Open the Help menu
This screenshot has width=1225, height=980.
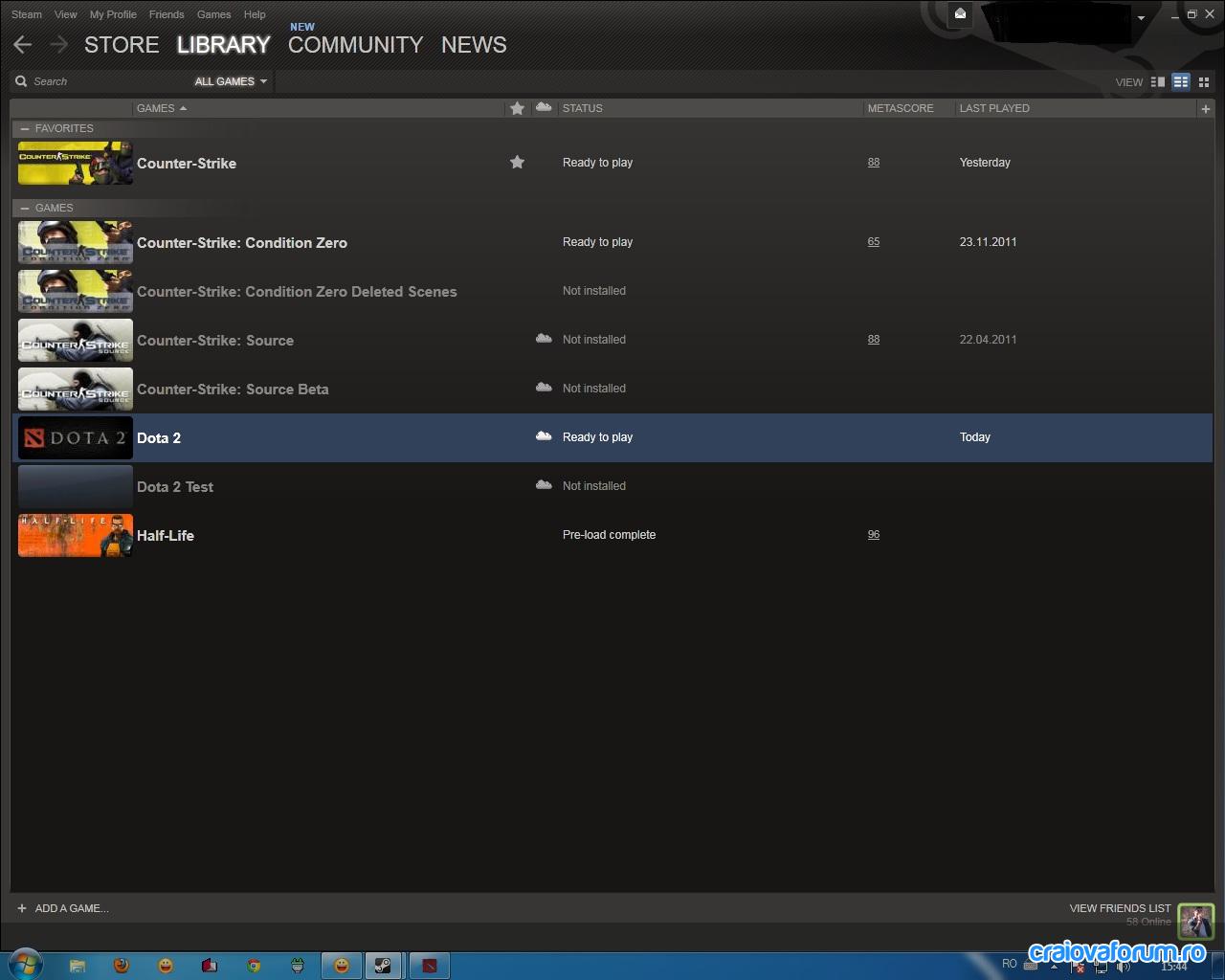point(255,14)
